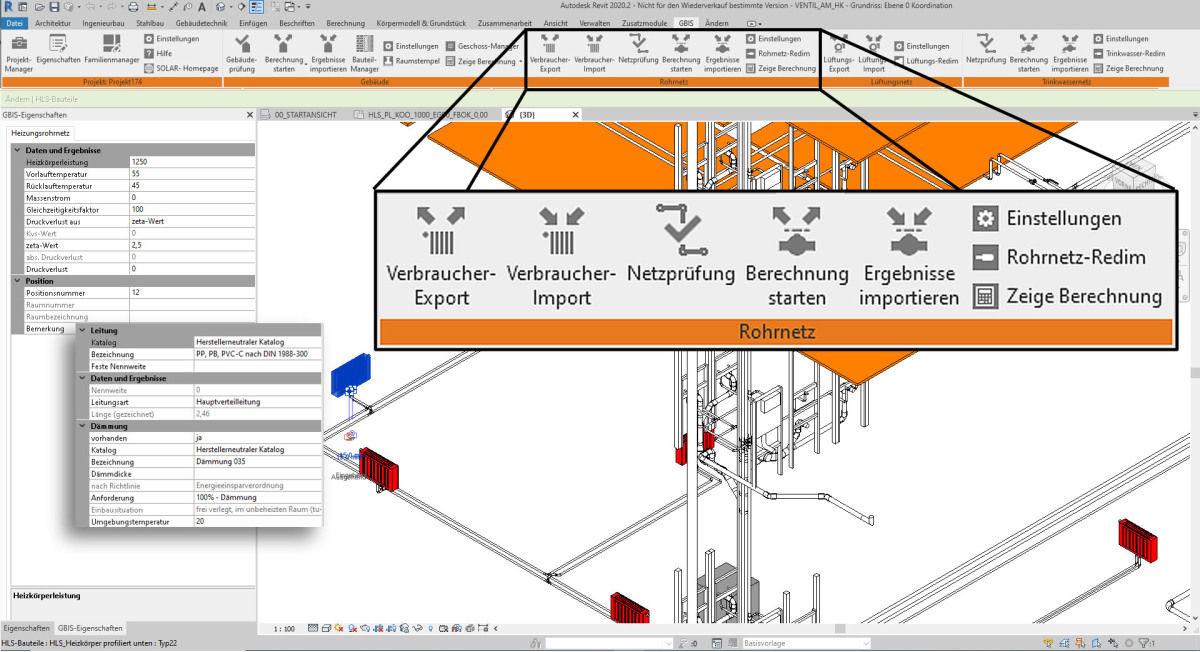Collapse the Daten und Ergebnisse section
The image size is (1200, 652).
click(16, 150)
